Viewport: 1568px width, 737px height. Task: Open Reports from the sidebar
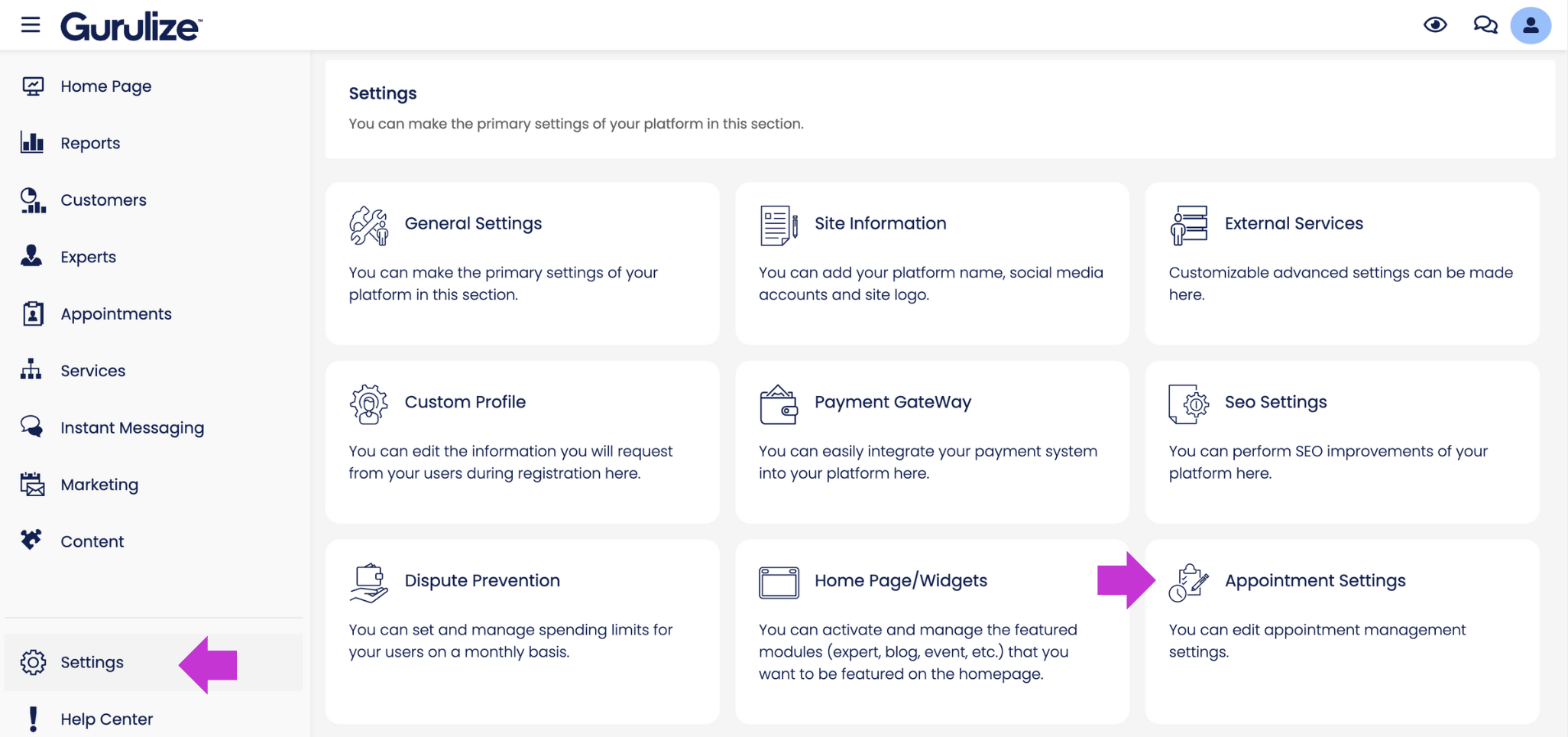(90, 143)
